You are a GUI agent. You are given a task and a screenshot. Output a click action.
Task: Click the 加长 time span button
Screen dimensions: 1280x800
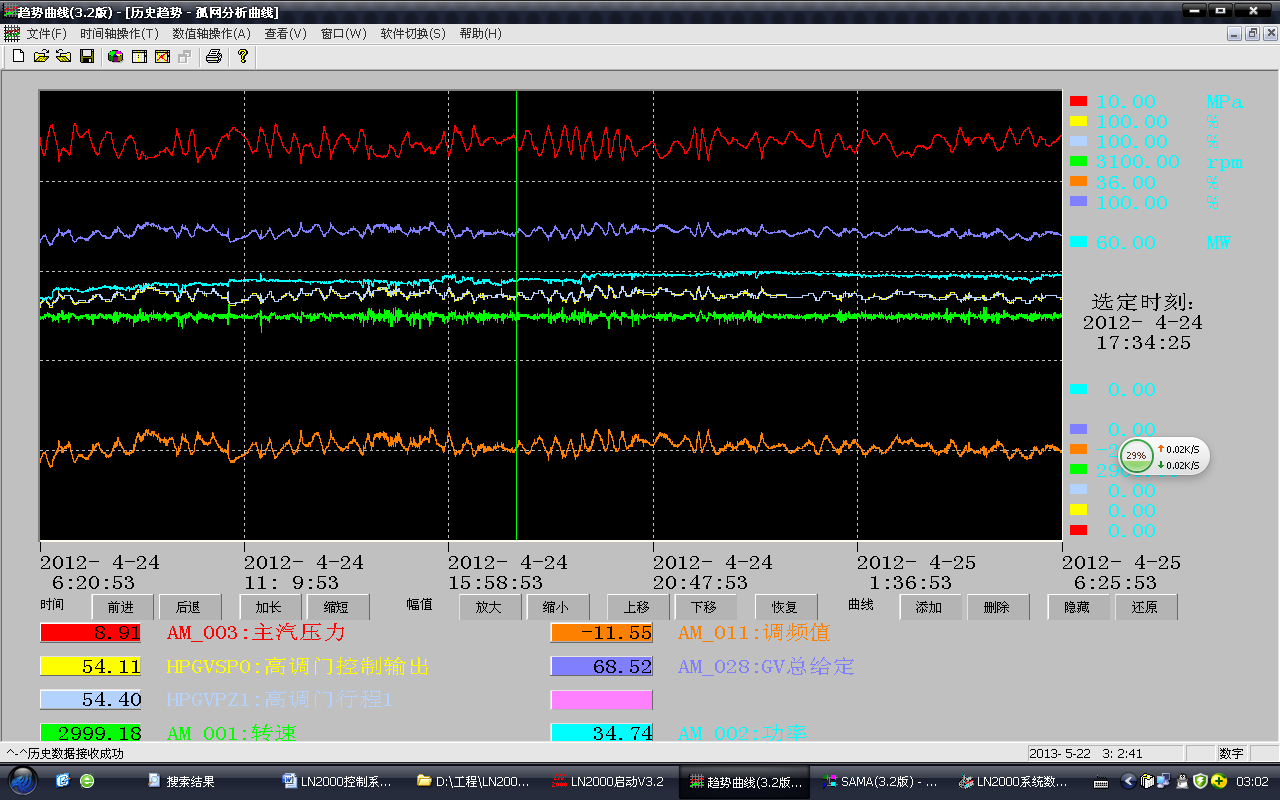click(270, 607)
